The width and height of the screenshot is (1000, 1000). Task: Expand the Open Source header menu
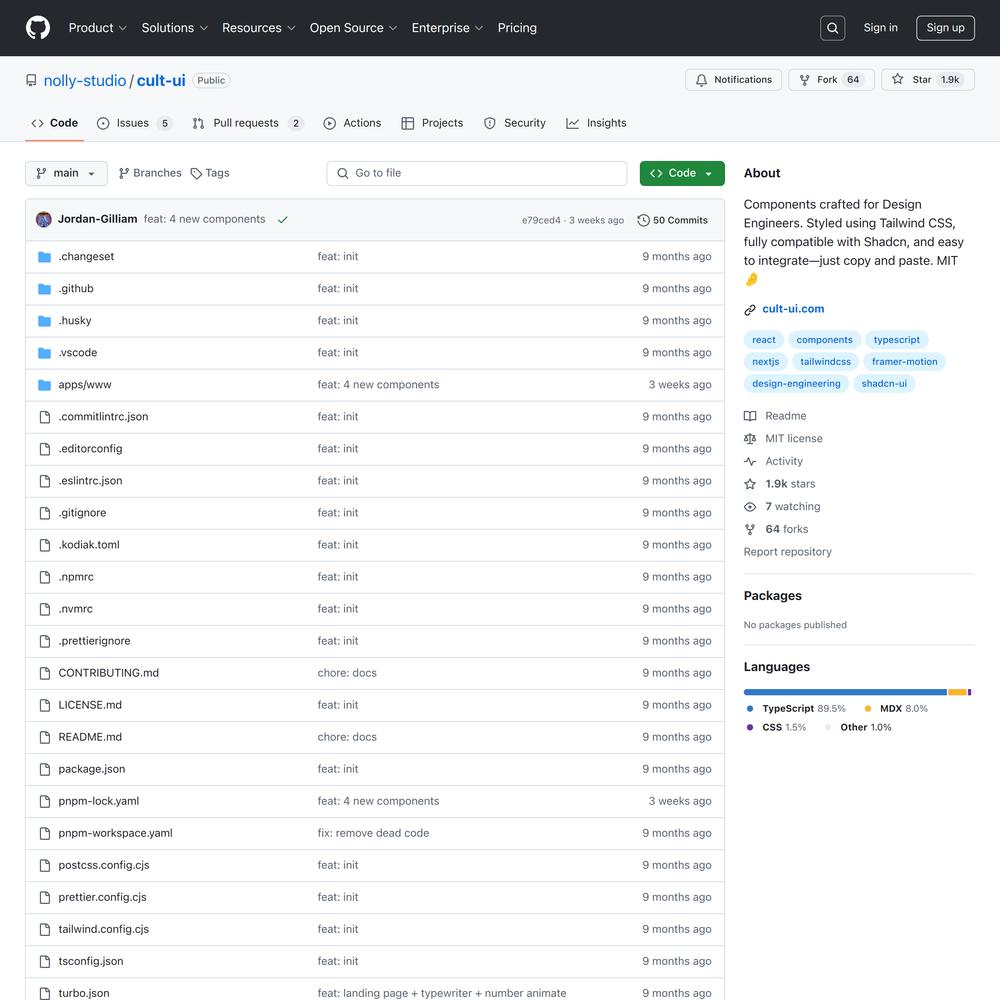(x=353, y=28)
